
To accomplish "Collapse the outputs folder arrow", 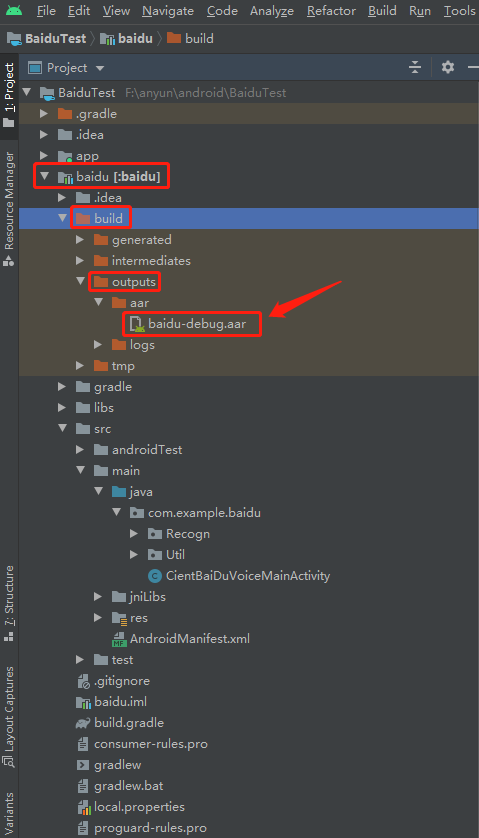I will (x=81, y=281).
